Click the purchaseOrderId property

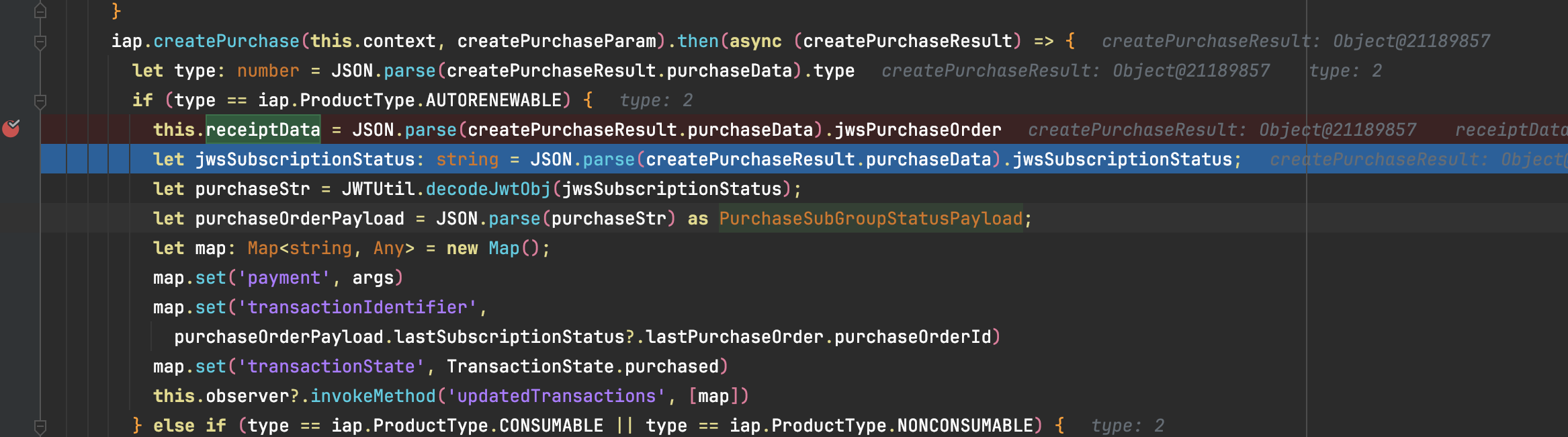tap(912, 337)
